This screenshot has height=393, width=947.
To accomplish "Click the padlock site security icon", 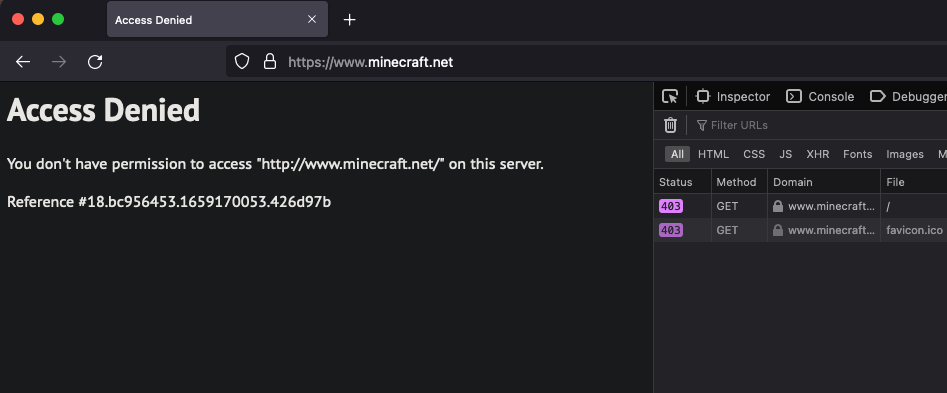I will (x=270, y=62).
